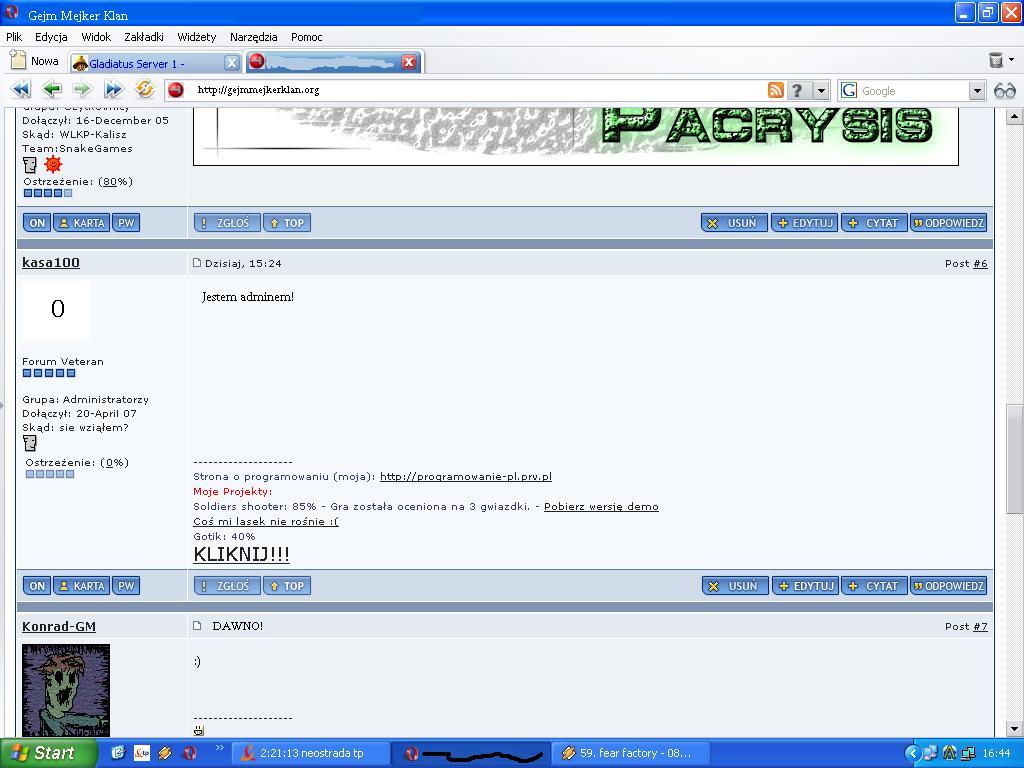Expand the address bar dropdown arrow

click(821, 90)
